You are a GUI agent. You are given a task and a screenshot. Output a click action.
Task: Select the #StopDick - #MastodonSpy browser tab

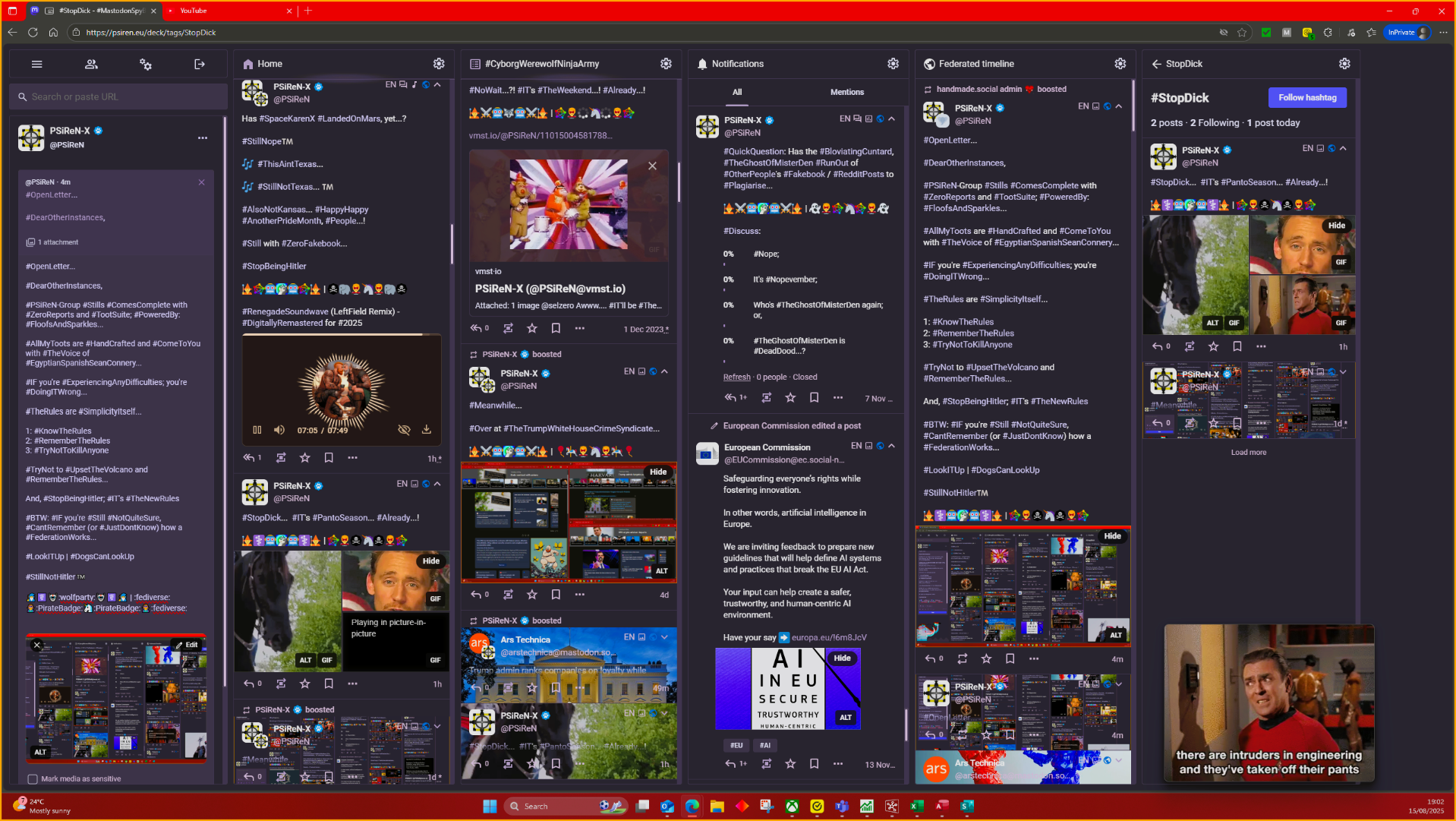[x=93, y=11]
